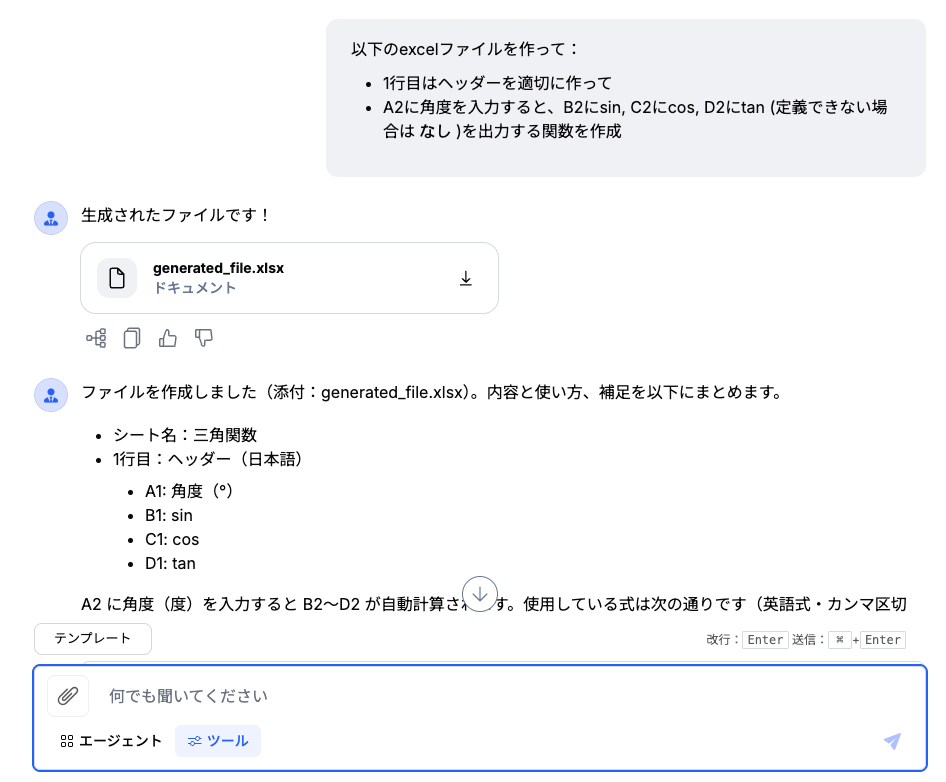This screenshot has width=946, height=782.
Task: Download generated_file.xlsx with the arrow icon
Action: pyautogui.click(x=465, y=278)
